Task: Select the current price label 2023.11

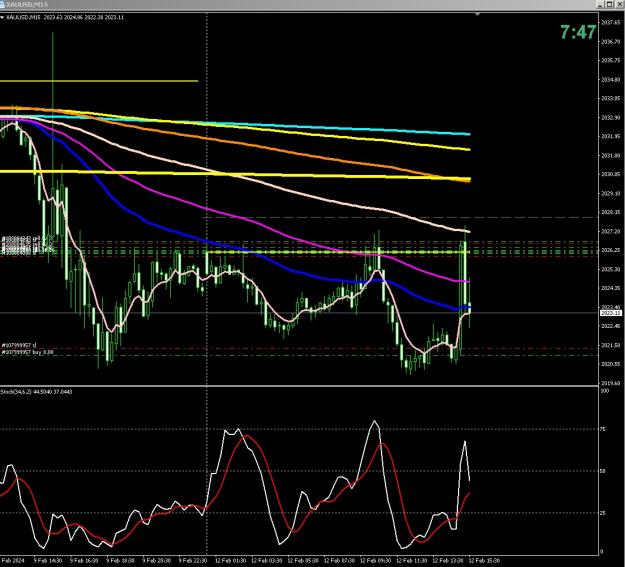Action: (x=611, y=313)
